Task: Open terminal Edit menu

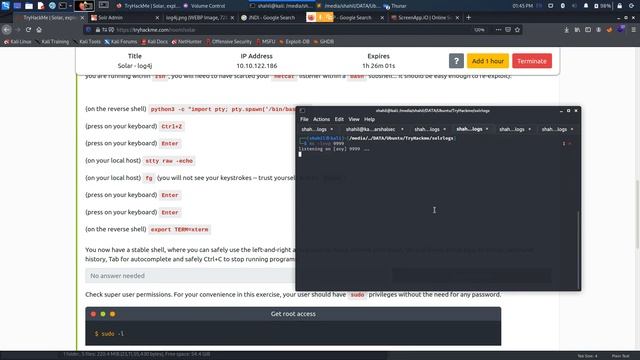Action: (339, 119)
